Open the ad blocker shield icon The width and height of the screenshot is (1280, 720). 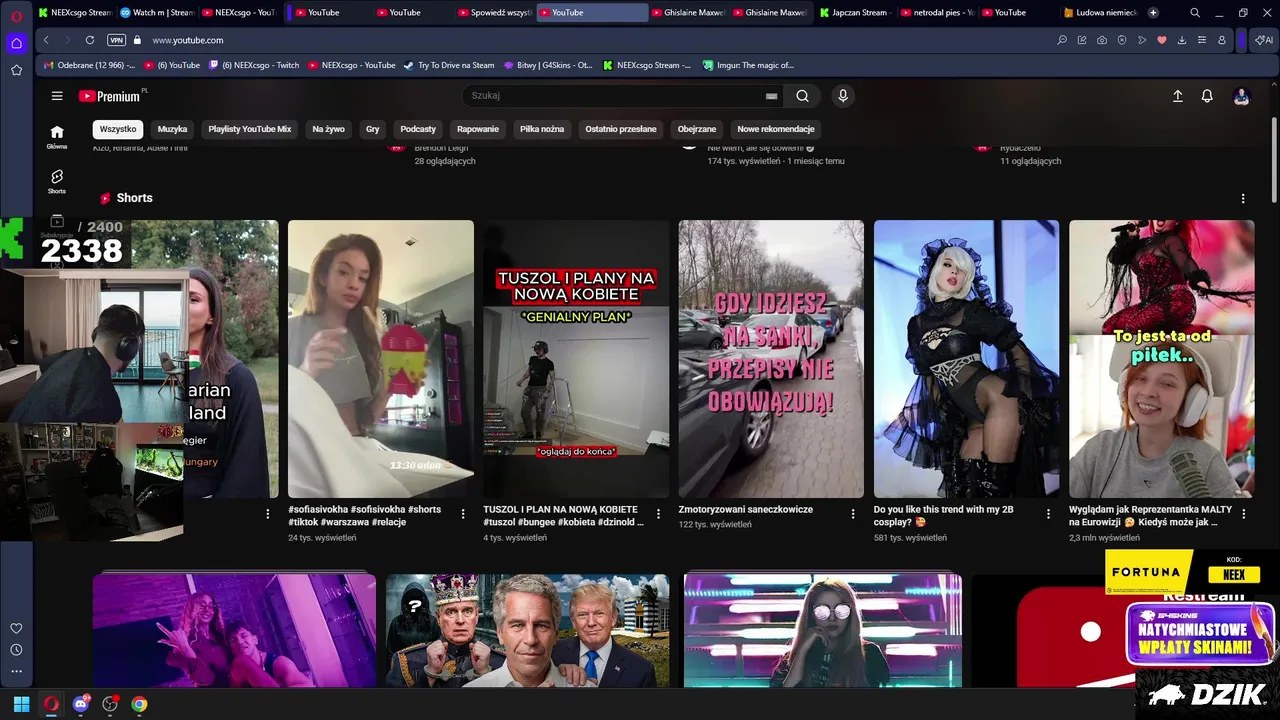[1121, 40]
